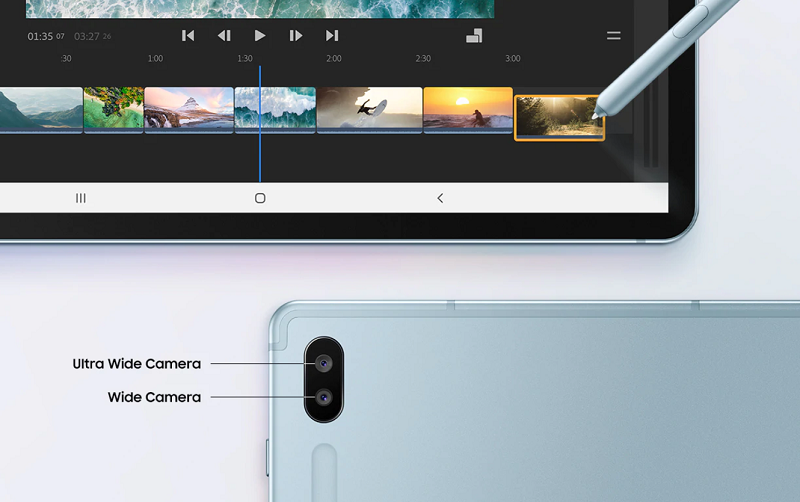This screenshot has height=502, width=800.
Task: Open the two-line menu icon
Action: pyautogui.click(x=613, y=36)
